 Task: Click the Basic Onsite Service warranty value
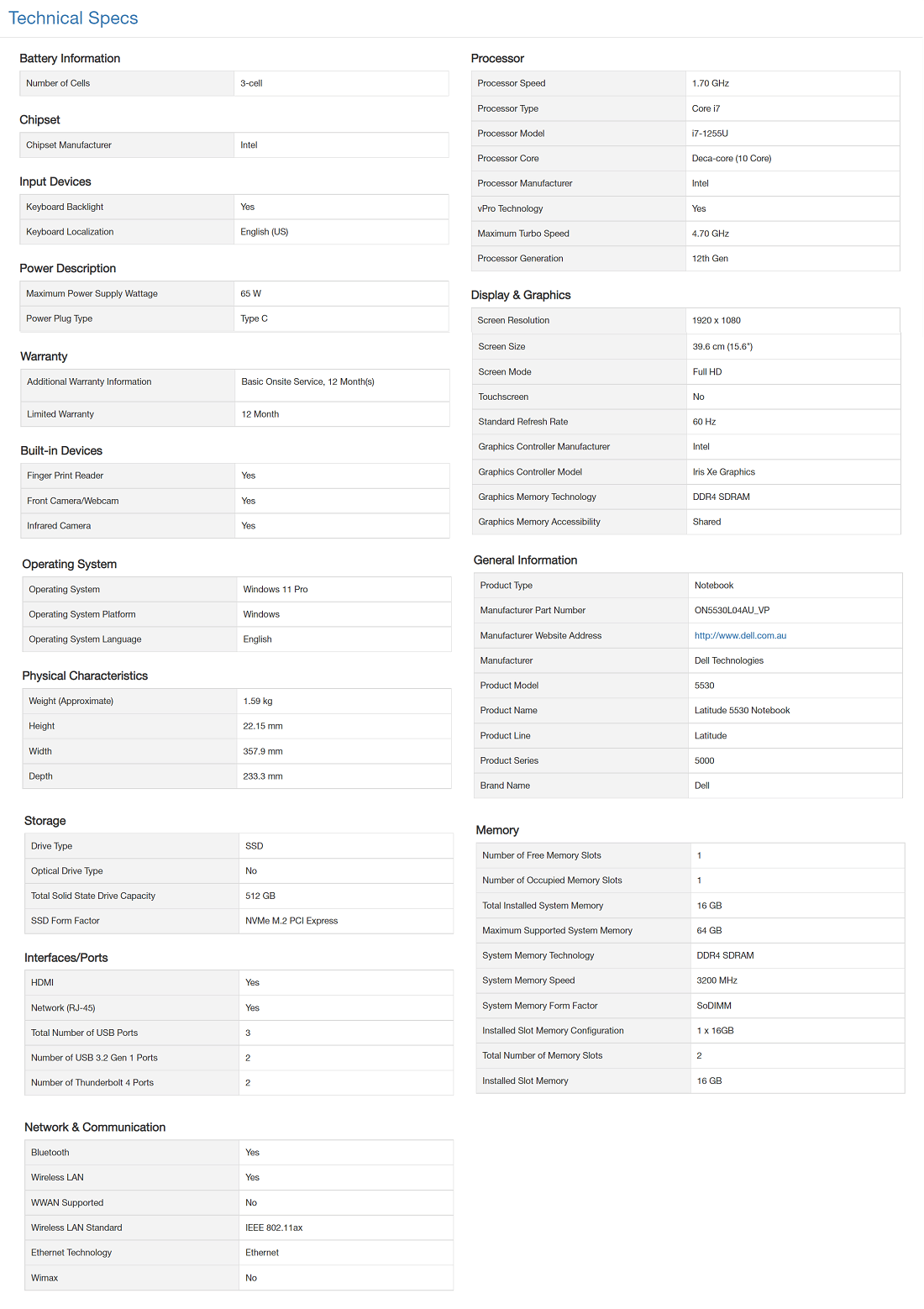(x=307, y=382)
